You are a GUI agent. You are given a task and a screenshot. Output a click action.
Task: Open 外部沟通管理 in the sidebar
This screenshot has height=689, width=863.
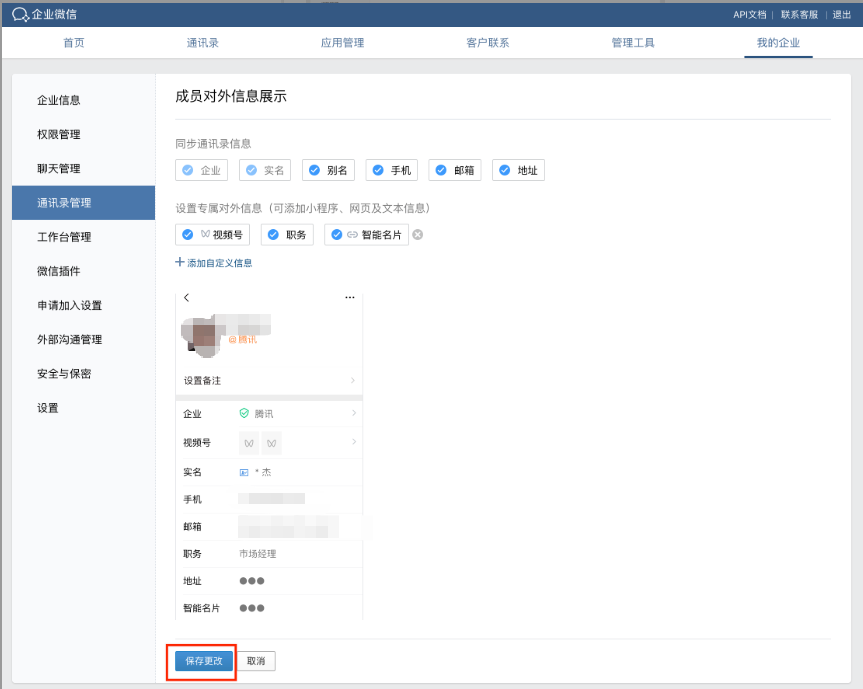[x=84, y=339]
